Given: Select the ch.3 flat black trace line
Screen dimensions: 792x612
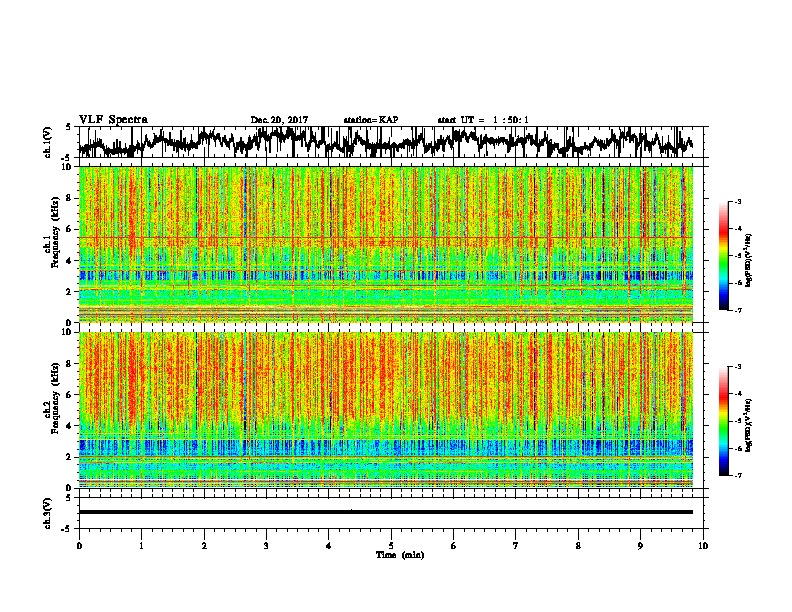Looking at the screenshot, I should 386,512.
